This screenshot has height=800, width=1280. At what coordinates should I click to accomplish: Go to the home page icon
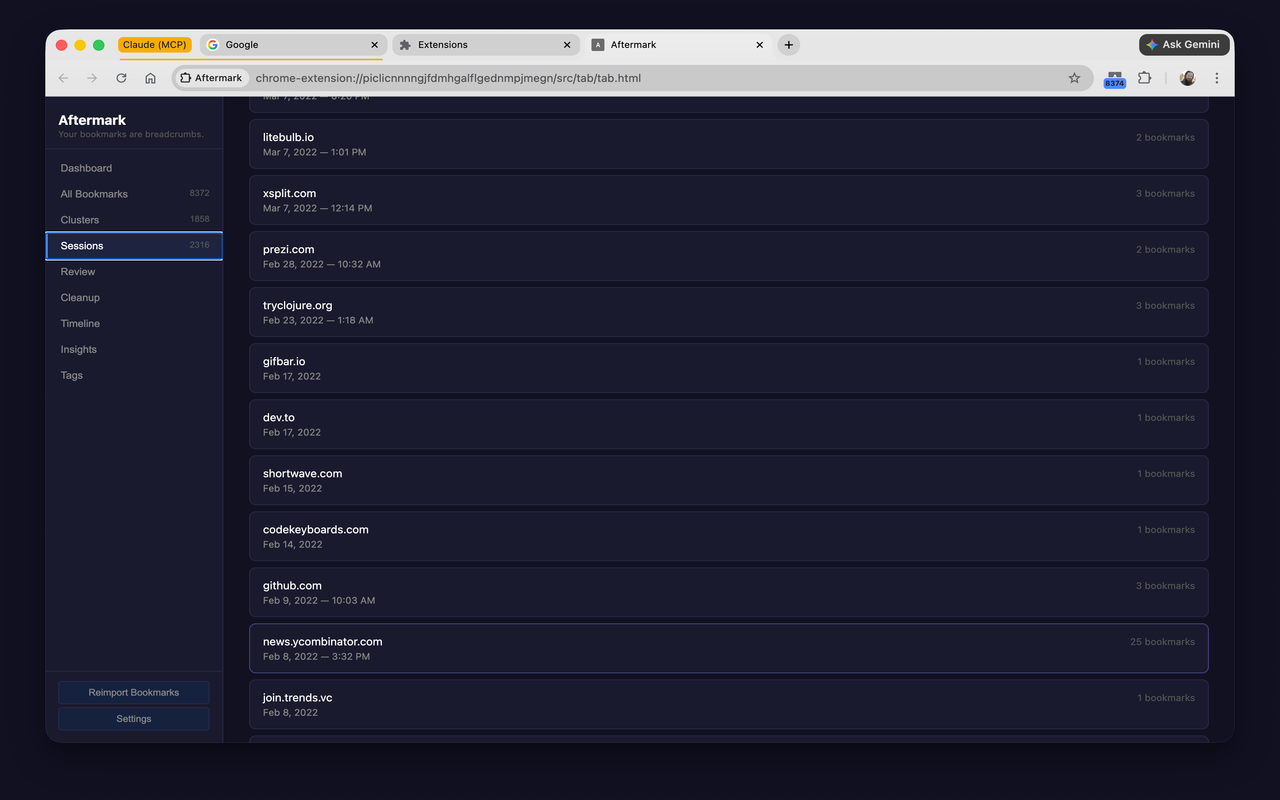tap(150, 78)
